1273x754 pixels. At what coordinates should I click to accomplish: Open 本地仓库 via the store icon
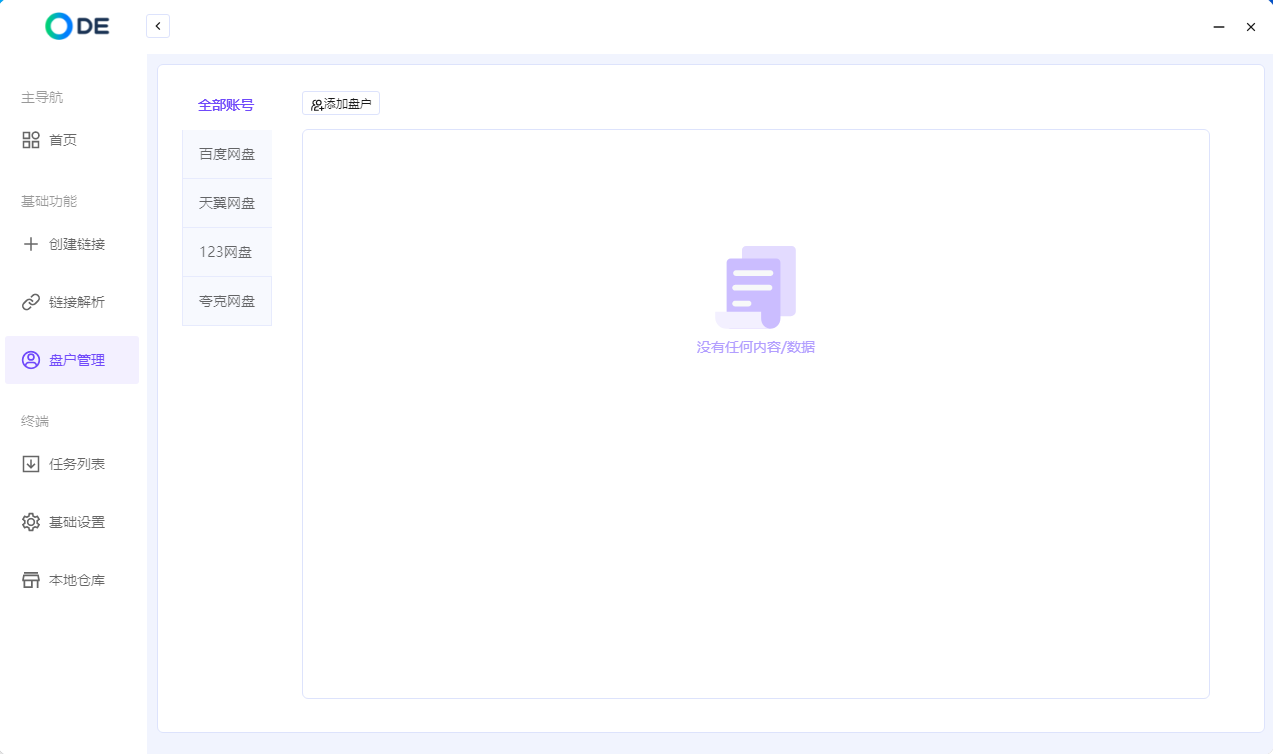coord(31,580)
